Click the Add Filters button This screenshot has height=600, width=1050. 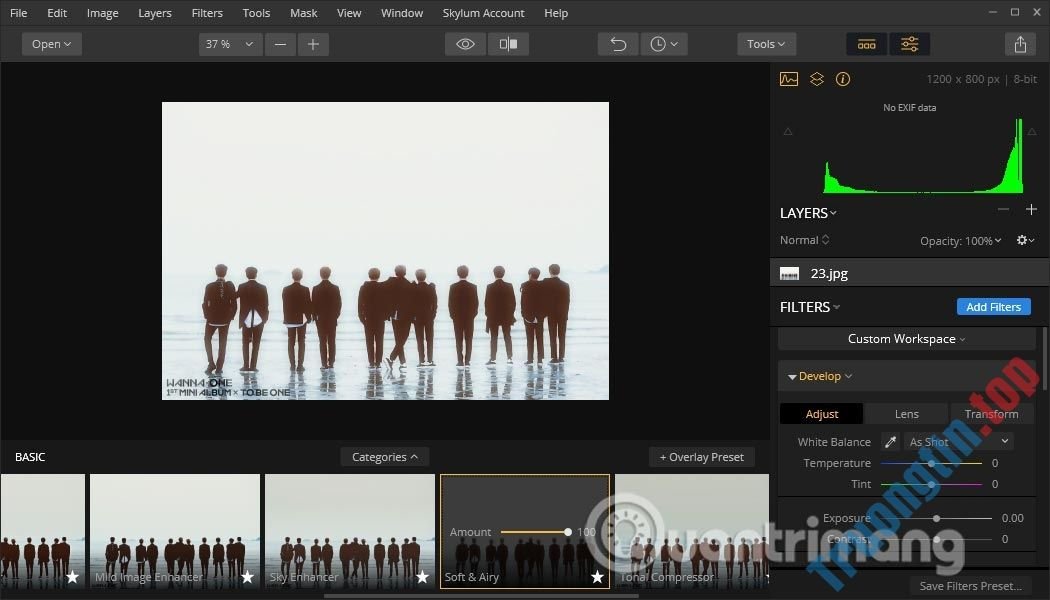click(993, 307)
